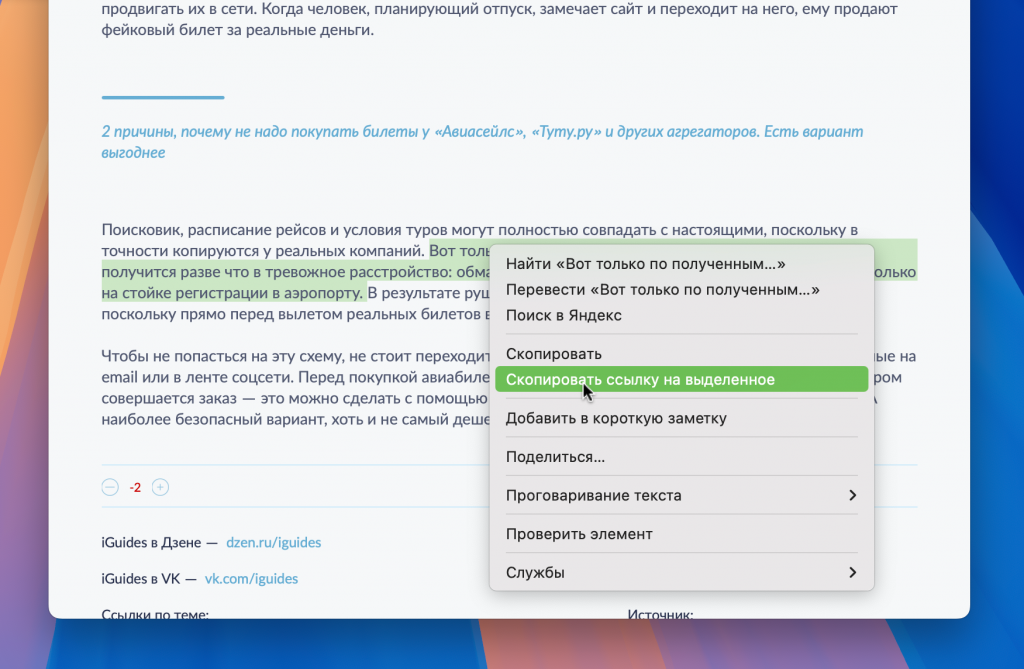Select Поиск в Яндекс from context menu
The image size is (1024, 669).
(x=681, y=315)
